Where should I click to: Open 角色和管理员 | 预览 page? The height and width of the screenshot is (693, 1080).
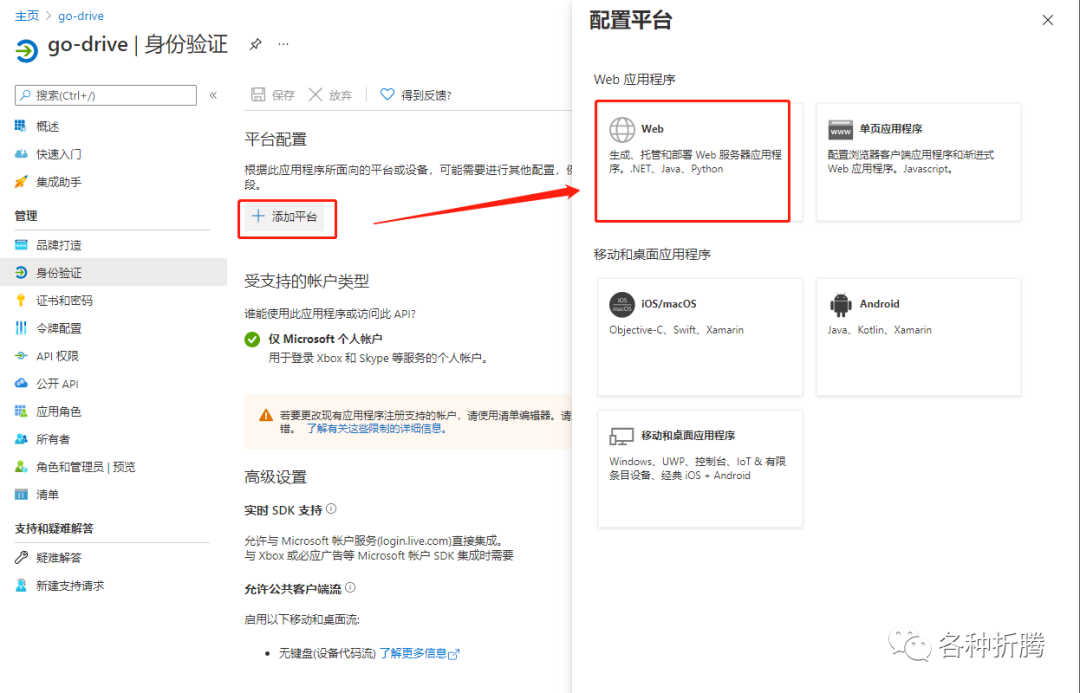tap(85, 467)
